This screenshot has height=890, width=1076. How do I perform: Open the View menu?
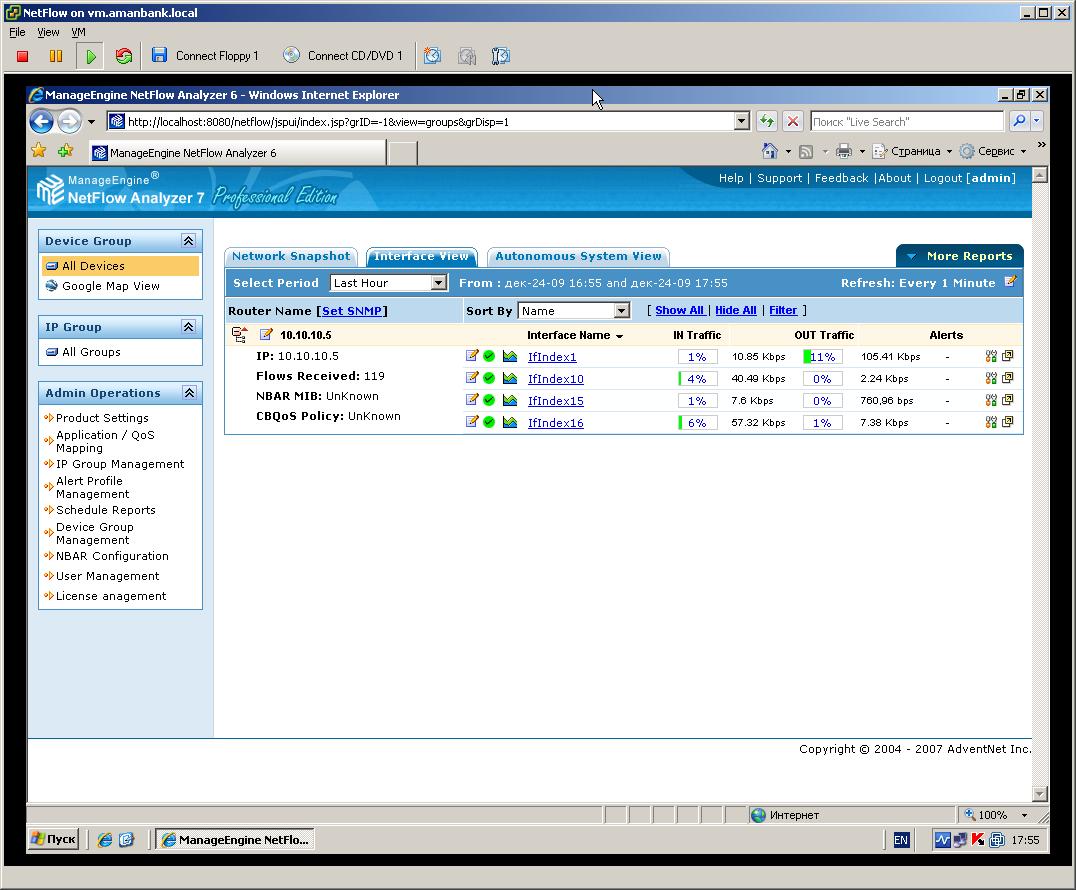(48, 32)
